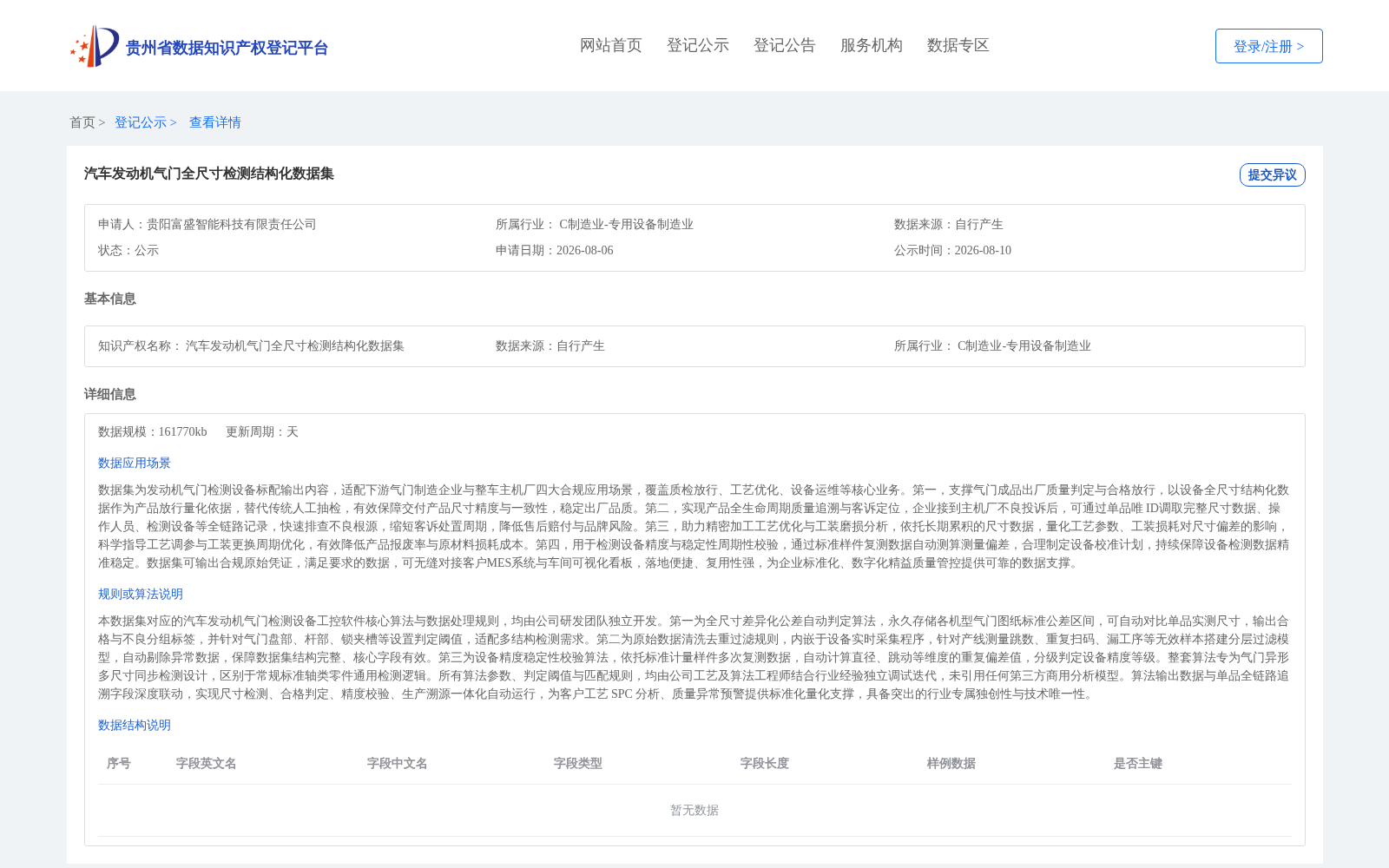This screenshot has width=1389, height=868.
Task: Click the 知识产权名称 field value
Action: point(295,345)
